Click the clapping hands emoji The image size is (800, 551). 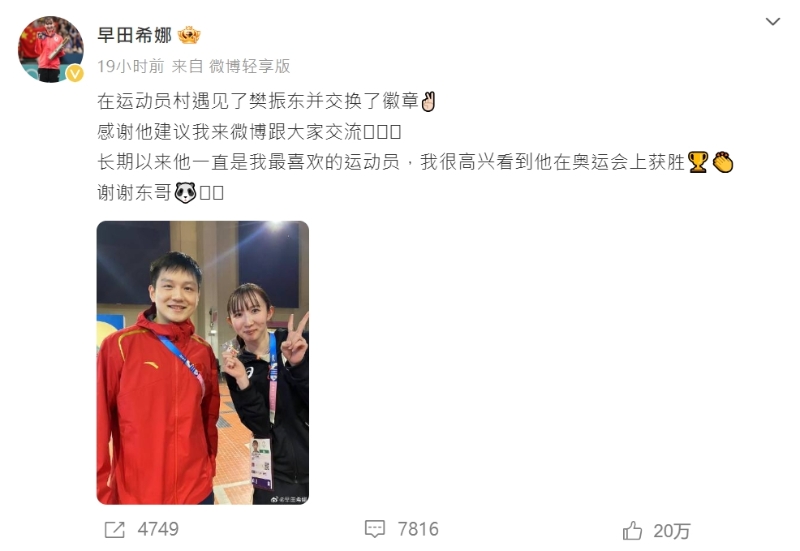click(723, 162)
